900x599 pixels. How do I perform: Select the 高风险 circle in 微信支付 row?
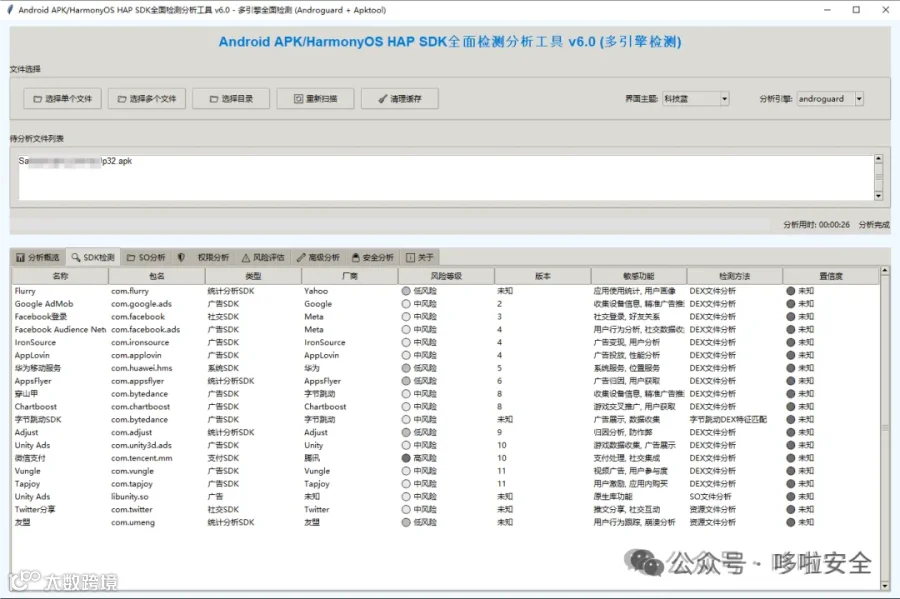pyautogui.click(x=406, y=458)
